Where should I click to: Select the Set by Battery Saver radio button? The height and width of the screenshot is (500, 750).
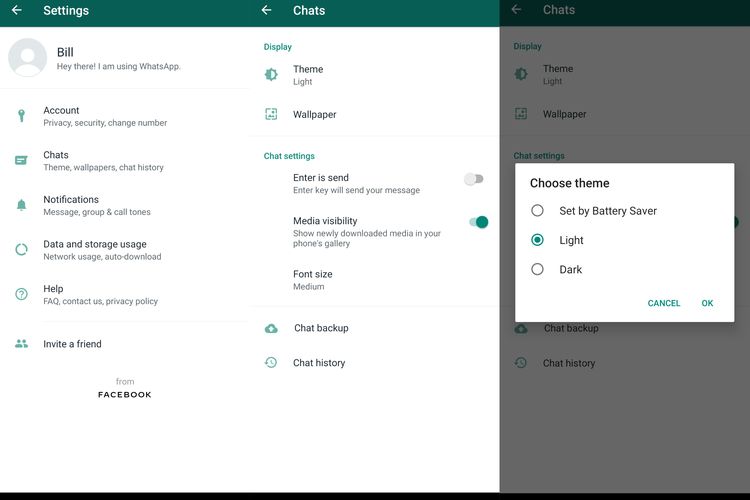(x=537, y=211)
